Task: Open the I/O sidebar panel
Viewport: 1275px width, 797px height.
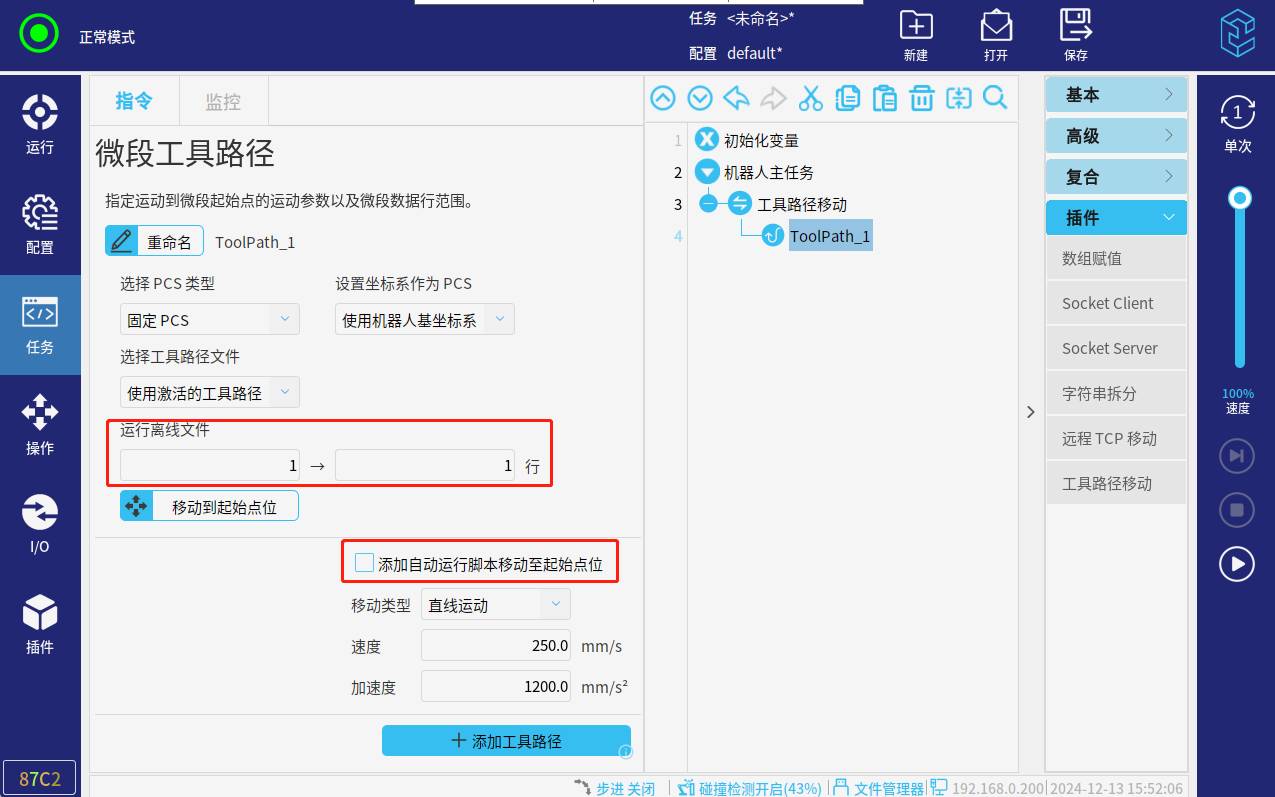Action: tap(40, 524)
